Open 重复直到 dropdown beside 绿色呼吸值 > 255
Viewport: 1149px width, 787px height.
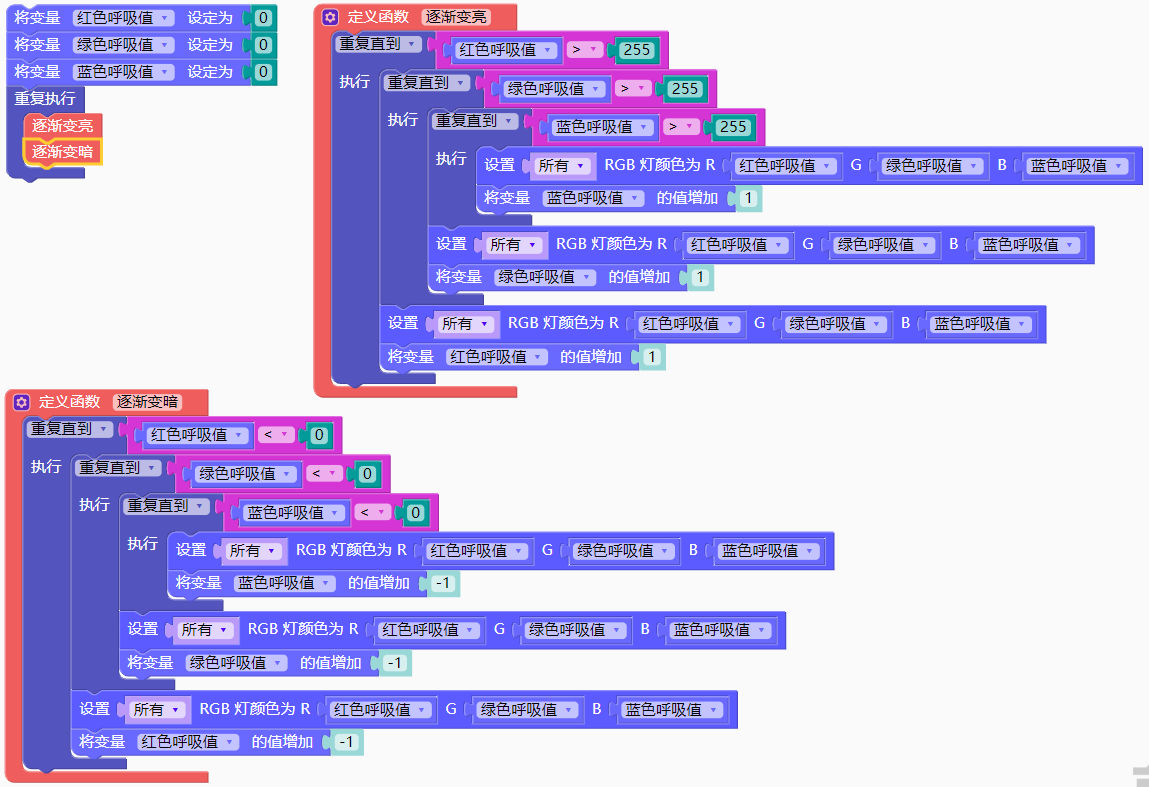click(x=426, y=83)
